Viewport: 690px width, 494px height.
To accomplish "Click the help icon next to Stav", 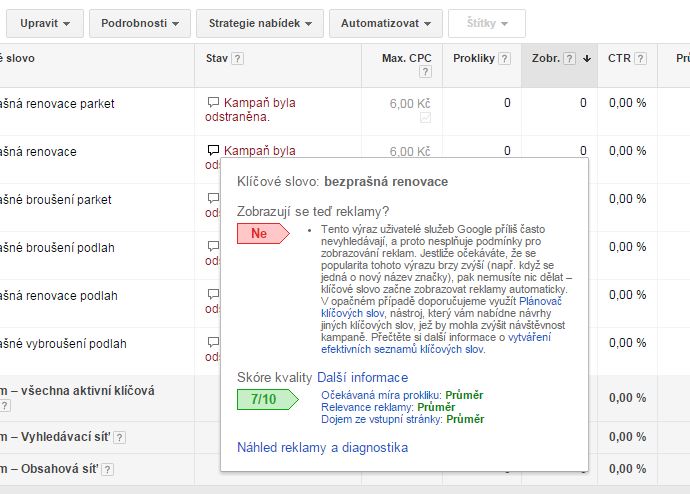I will 237,59.
